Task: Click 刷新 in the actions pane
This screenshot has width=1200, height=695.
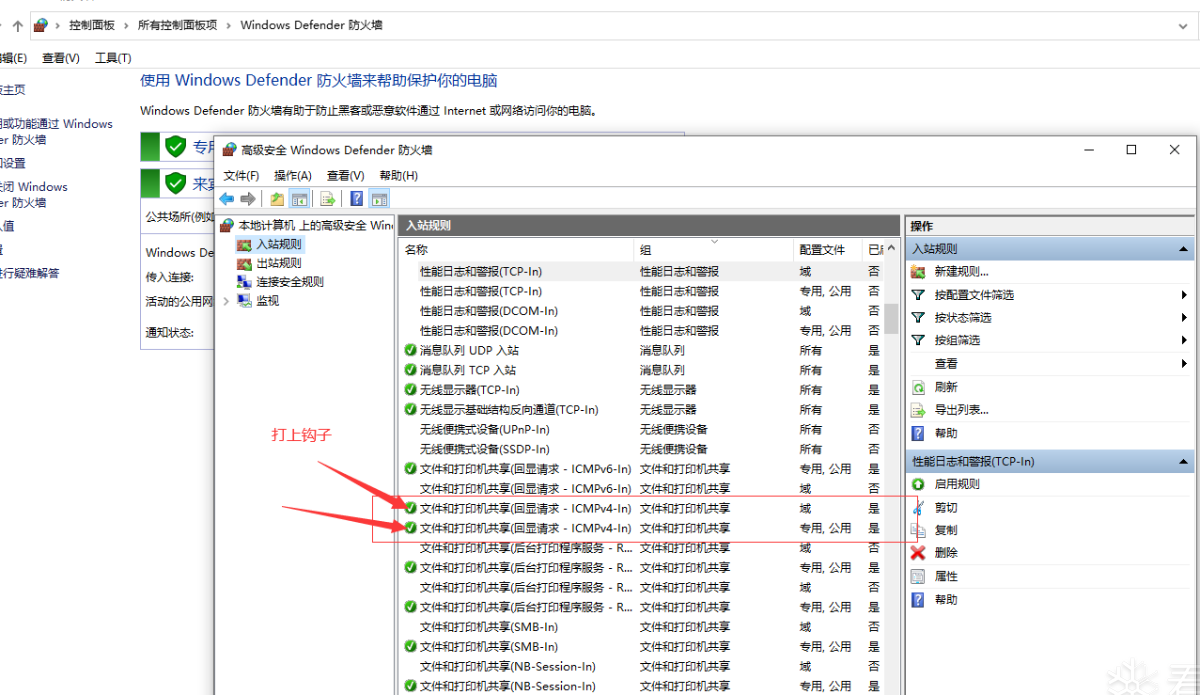Action: [946, 387]
